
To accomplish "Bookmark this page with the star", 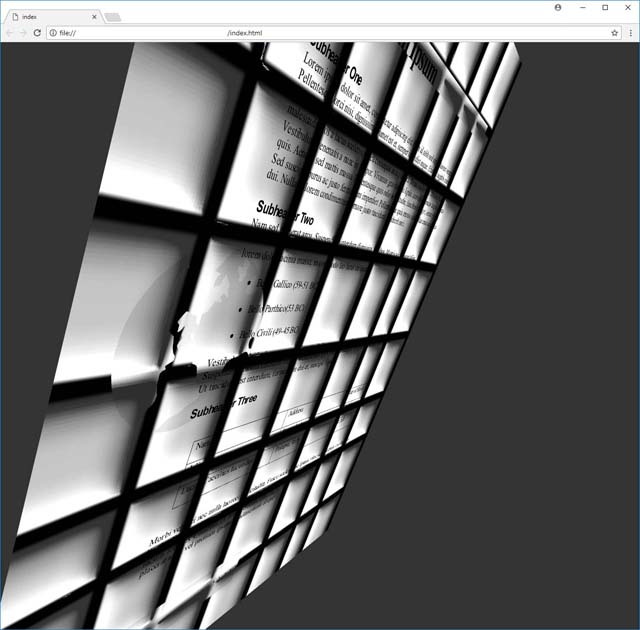I will 615,33.
